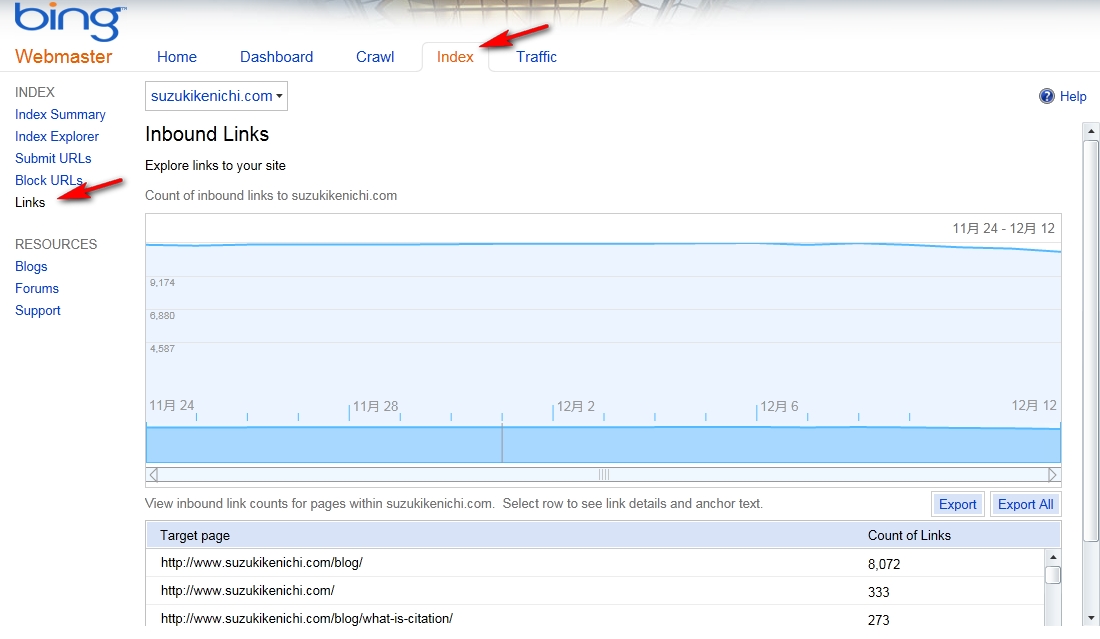
Task: Click the page scrollbar up arrow
Action: 1090,131
